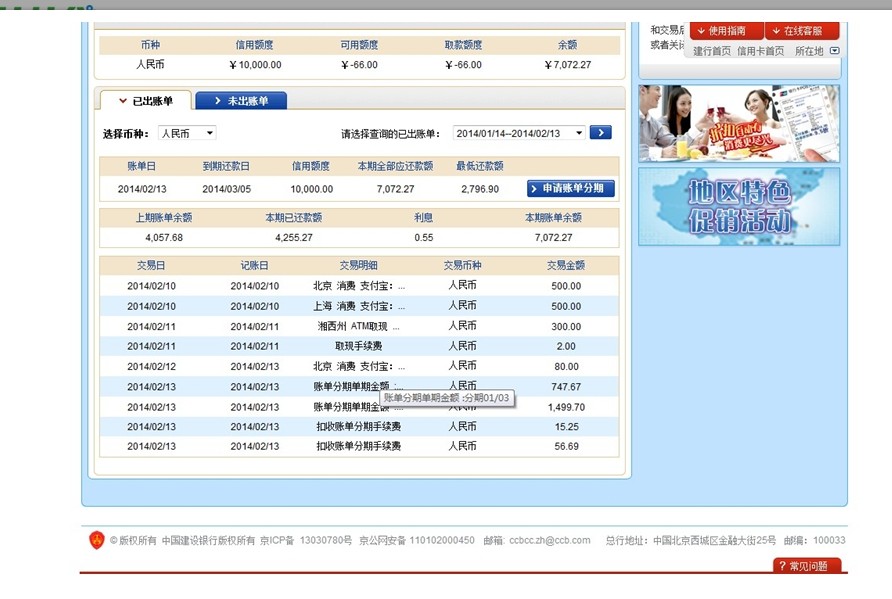The width and height of the screenshot is (892, 599).
Task: Click the 所在地 location arrow icon
Action: [834, 51]
